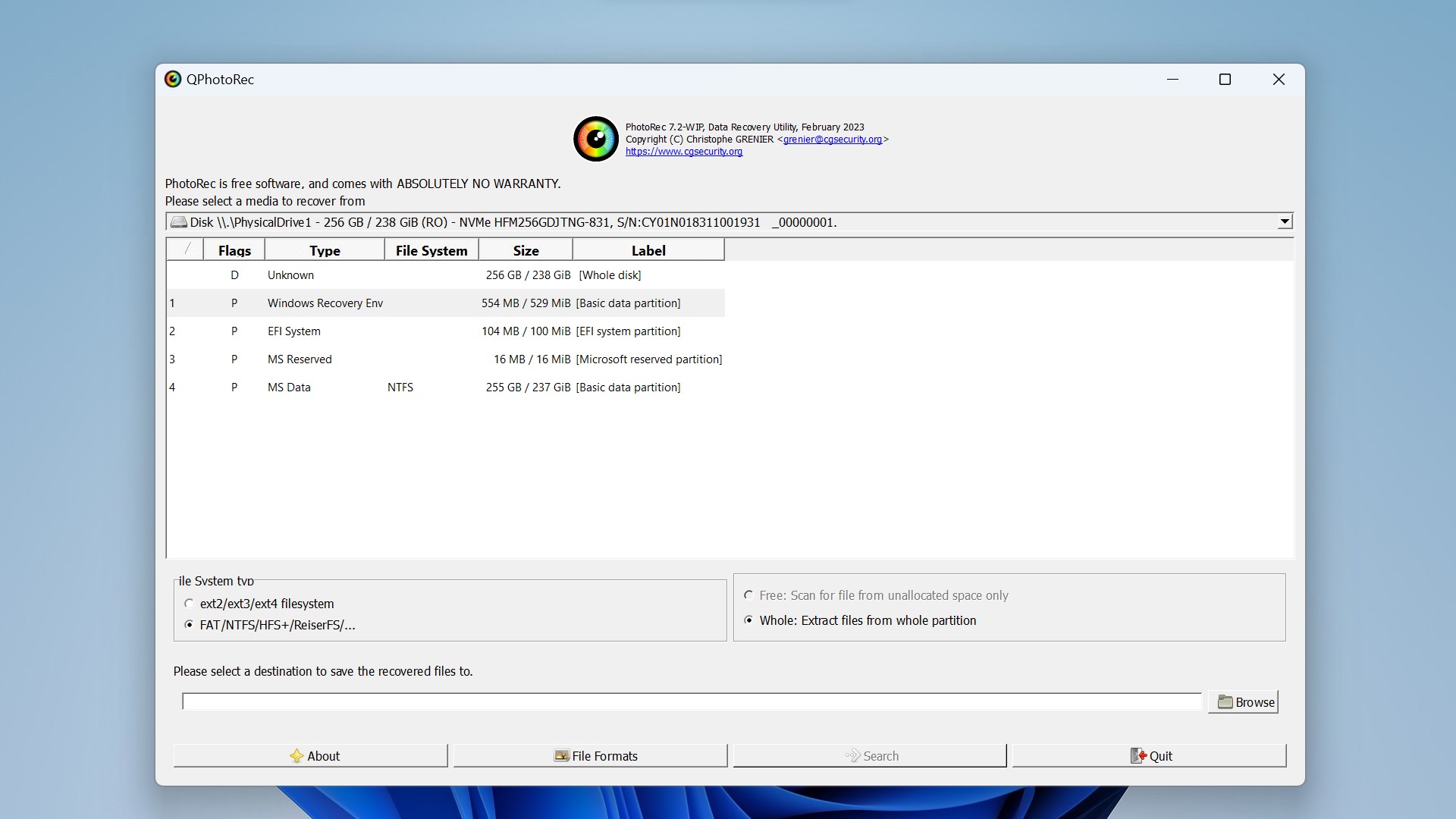Click the File Formats button icon
The height and width of the screenshot is (819, 1456).
click(x=559, y=755)
